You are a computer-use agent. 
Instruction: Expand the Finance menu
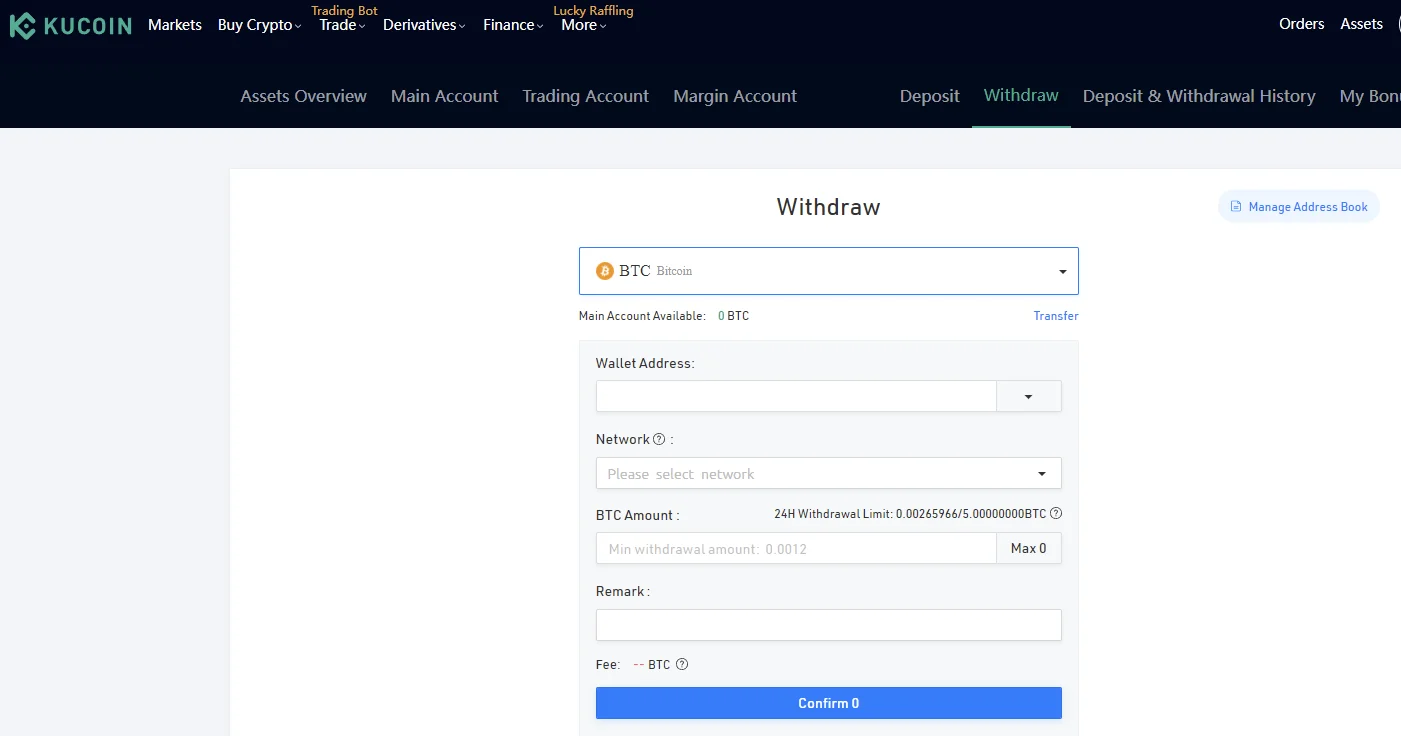pyautogui.click(x=513, y=25)
